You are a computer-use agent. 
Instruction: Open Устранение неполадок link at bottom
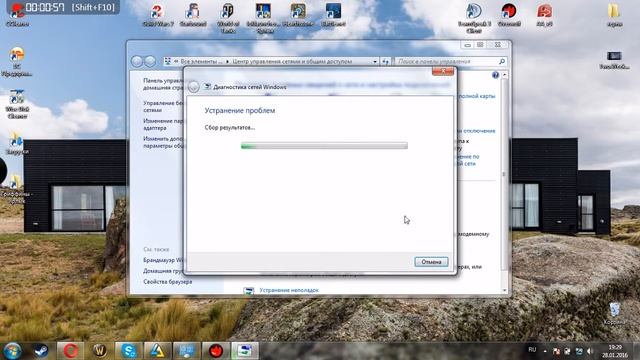coord(289,290)
